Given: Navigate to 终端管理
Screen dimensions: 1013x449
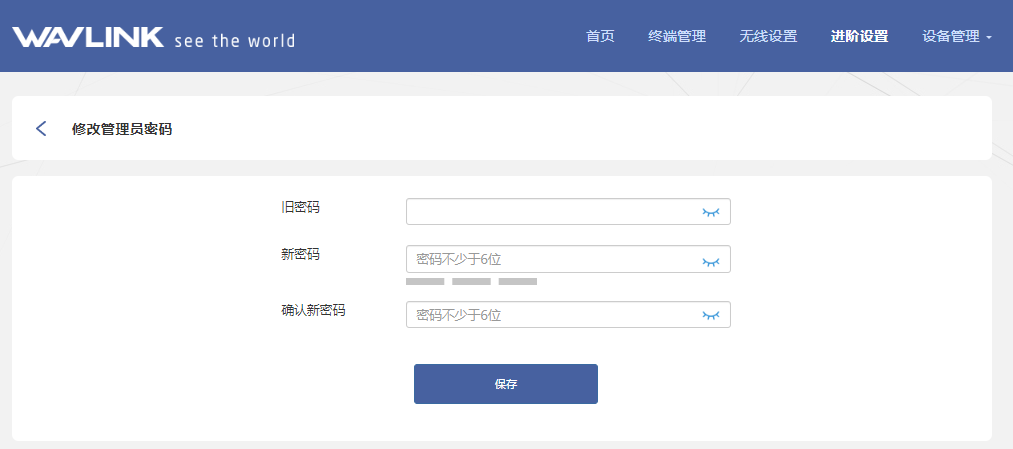Looking at the screenshot, I should [677, 37].
